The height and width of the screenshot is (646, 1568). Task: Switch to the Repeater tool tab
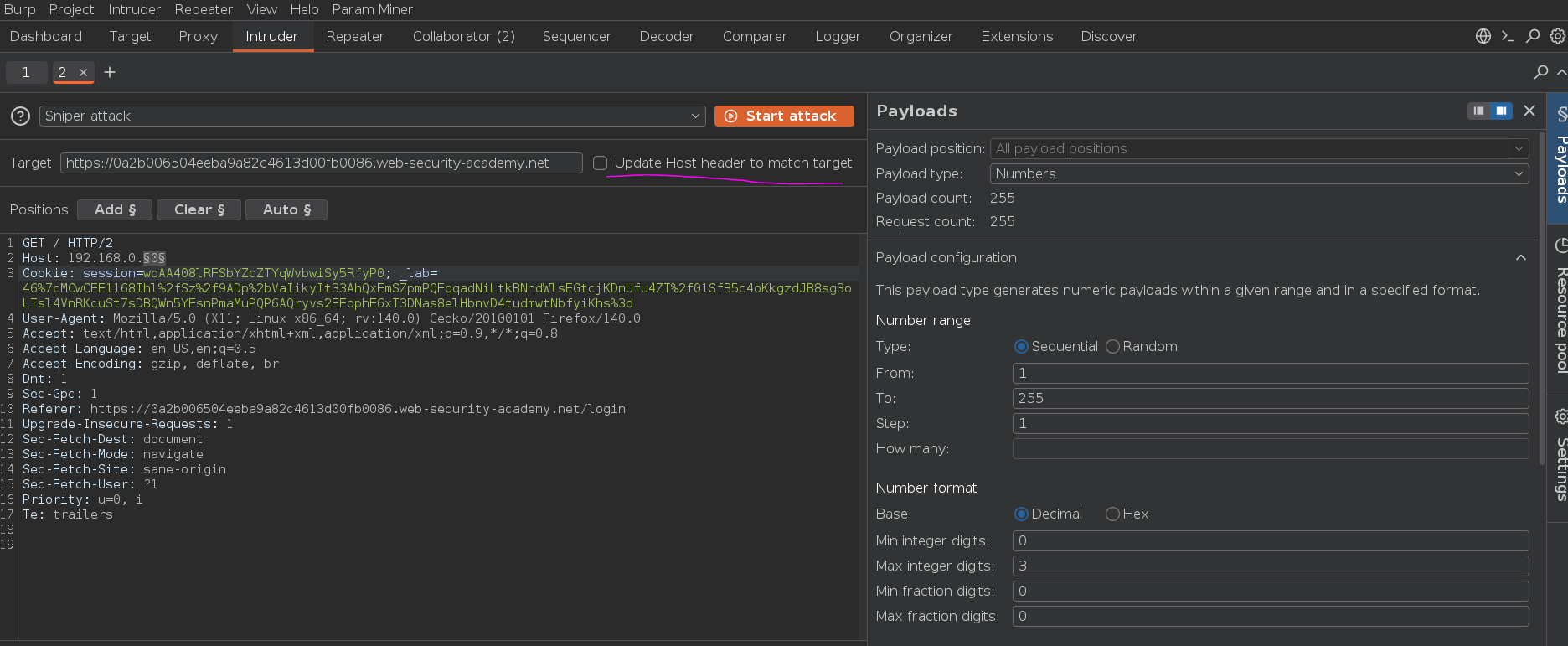pos(355,36)
